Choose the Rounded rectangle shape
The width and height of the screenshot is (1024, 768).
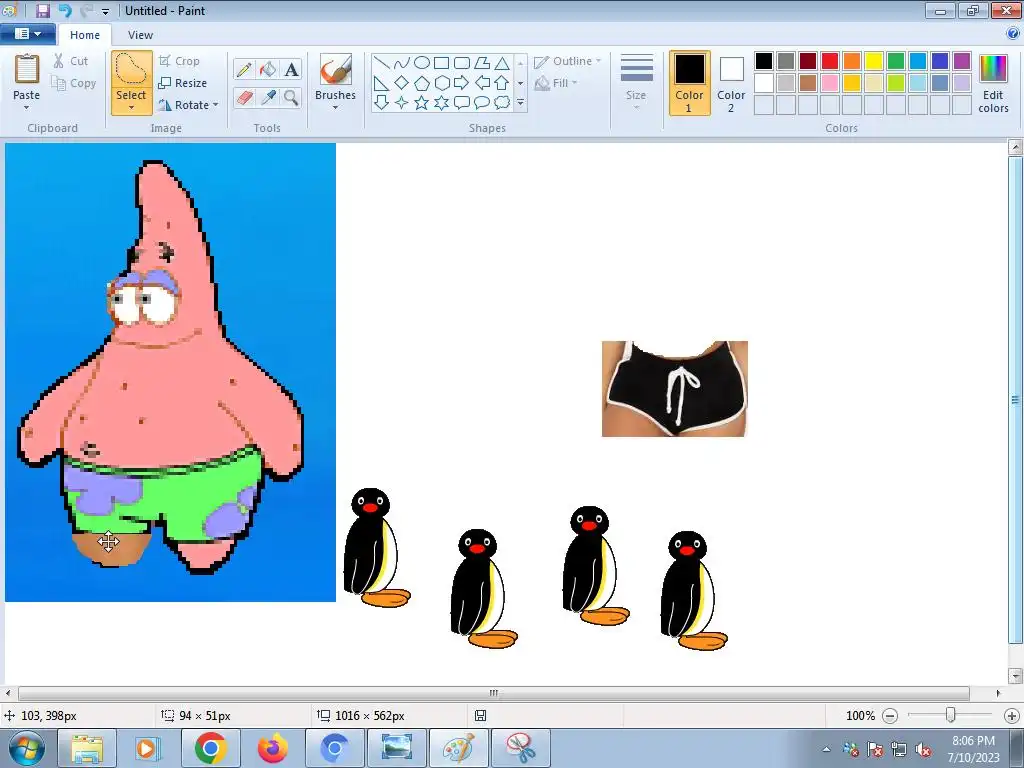click(x=462, y=63)
